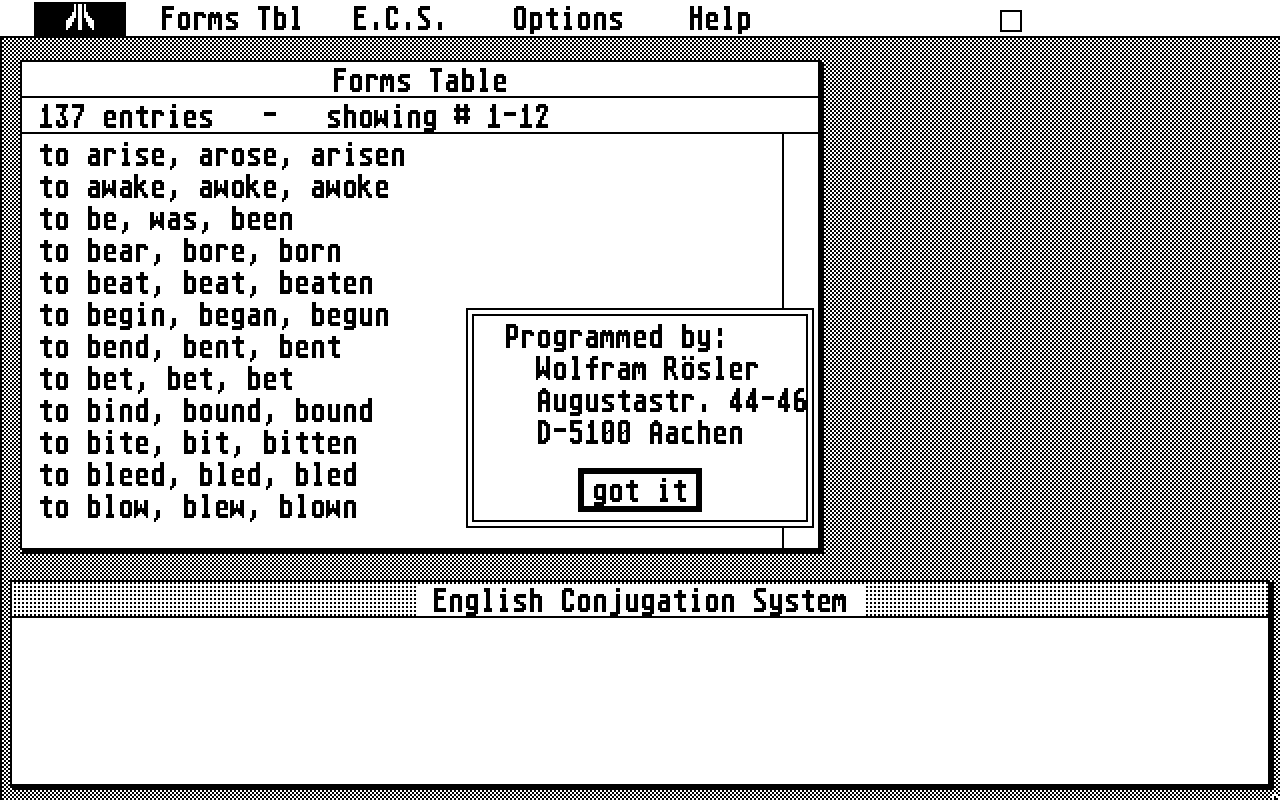Select row 'to bite, bit, bitten'
The image size is (1280, 800).
(x=198, y=443)
